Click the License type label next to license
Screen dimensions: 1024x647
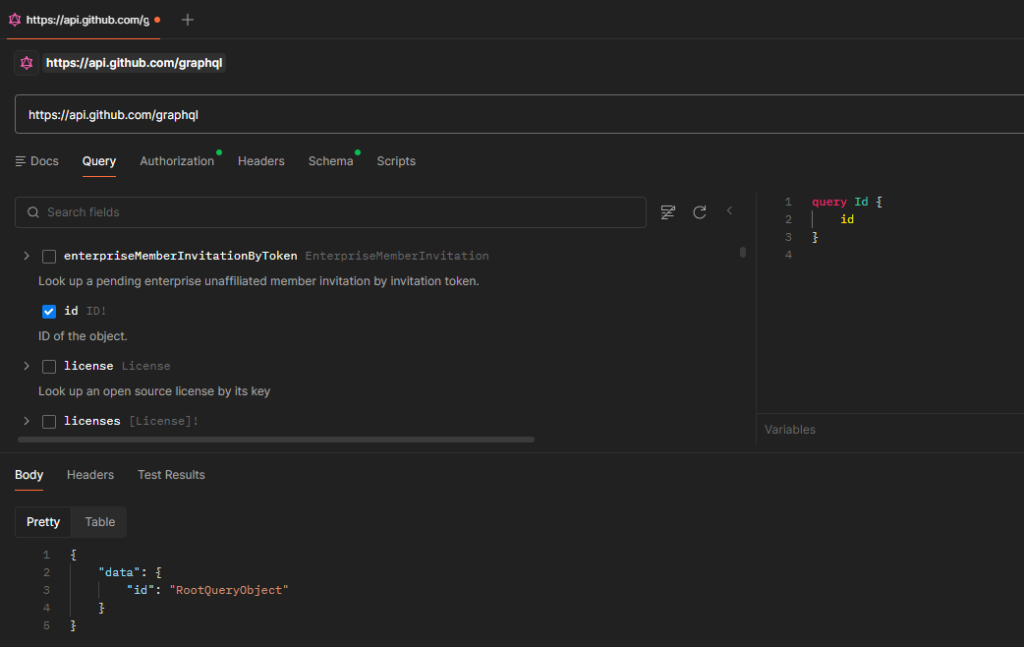tap(146, 366)
